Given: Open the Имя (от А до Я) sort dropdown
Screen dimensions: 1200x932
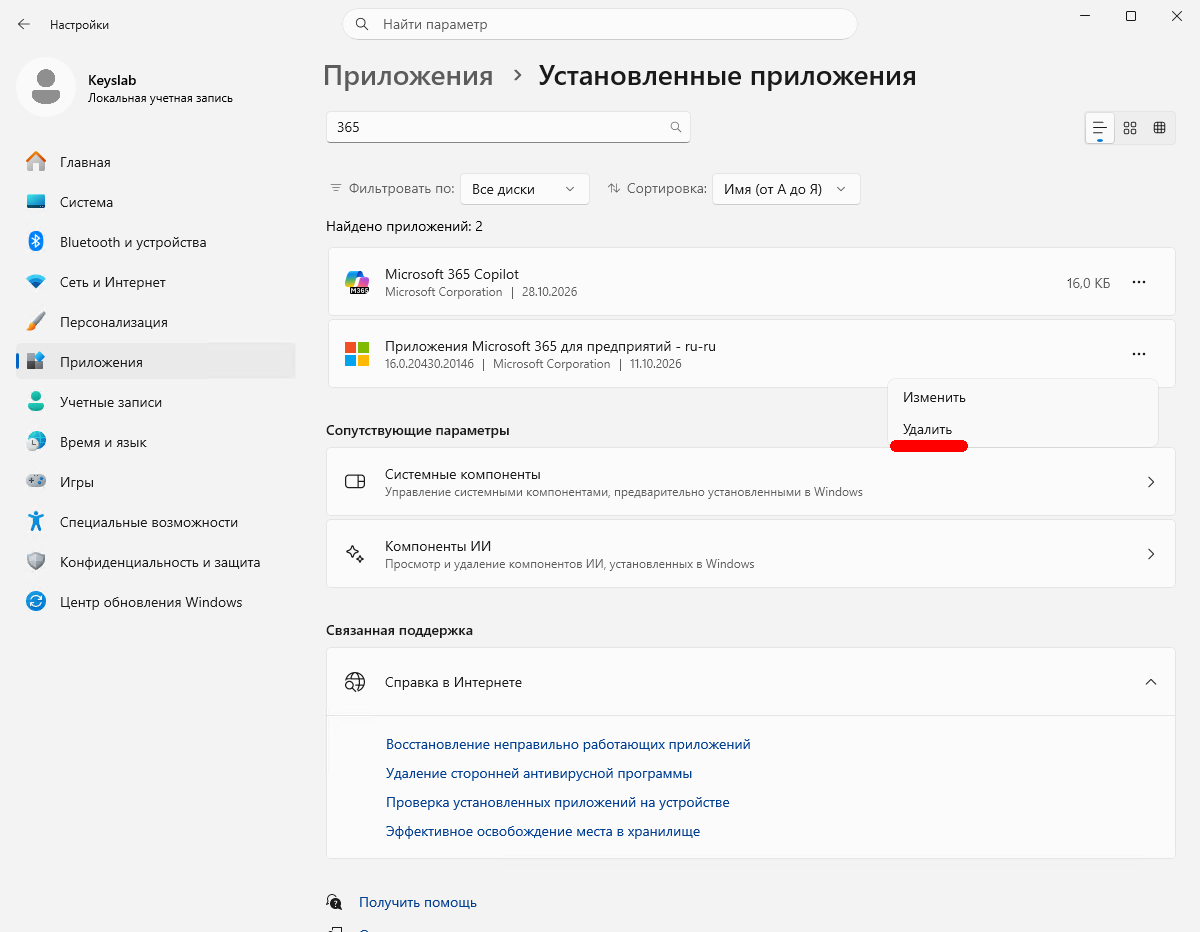Looking at the screenshot, I should [786, 189].
